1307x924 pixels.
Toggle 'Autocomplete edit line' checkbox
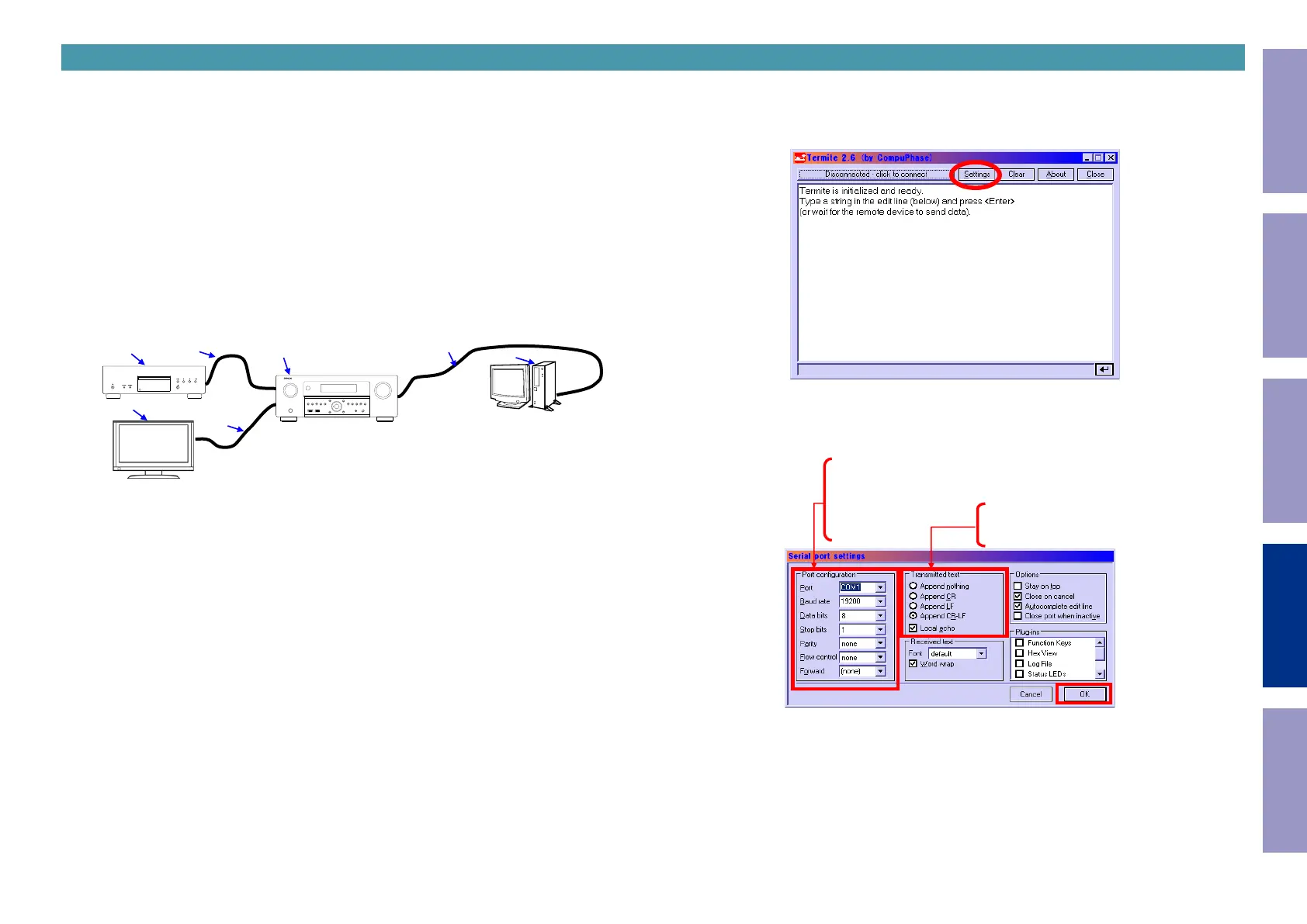click(1018, 606)
